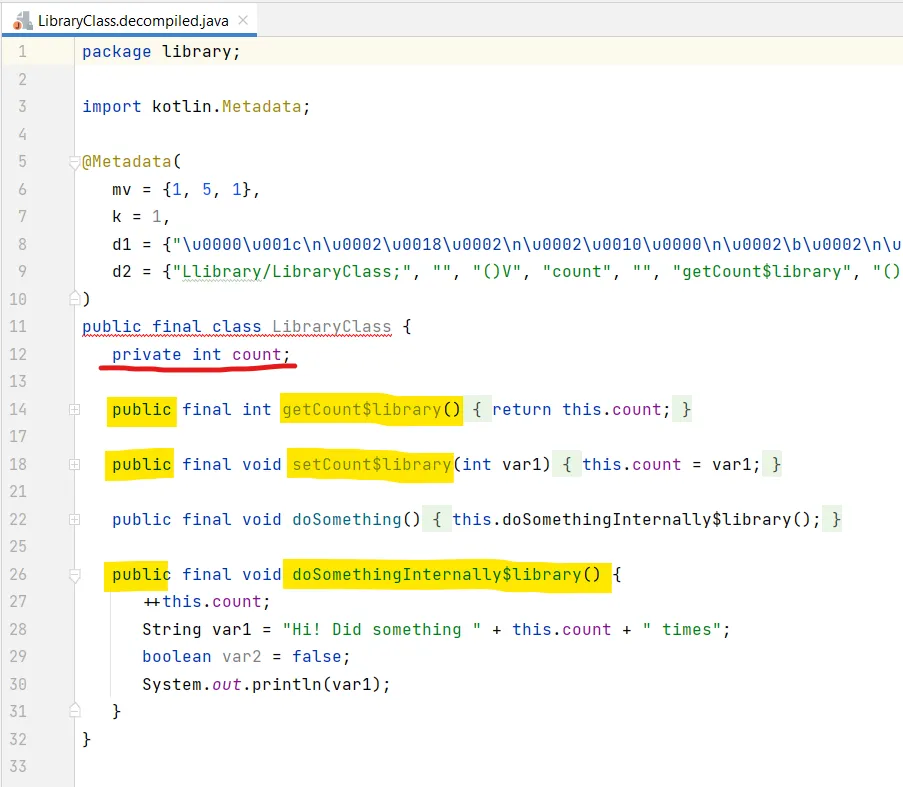The width and height of the screenshot is (903, 787).
Task: Click the fold end marker at line 10
Action: pyautogui.click(x=74, y=298)
